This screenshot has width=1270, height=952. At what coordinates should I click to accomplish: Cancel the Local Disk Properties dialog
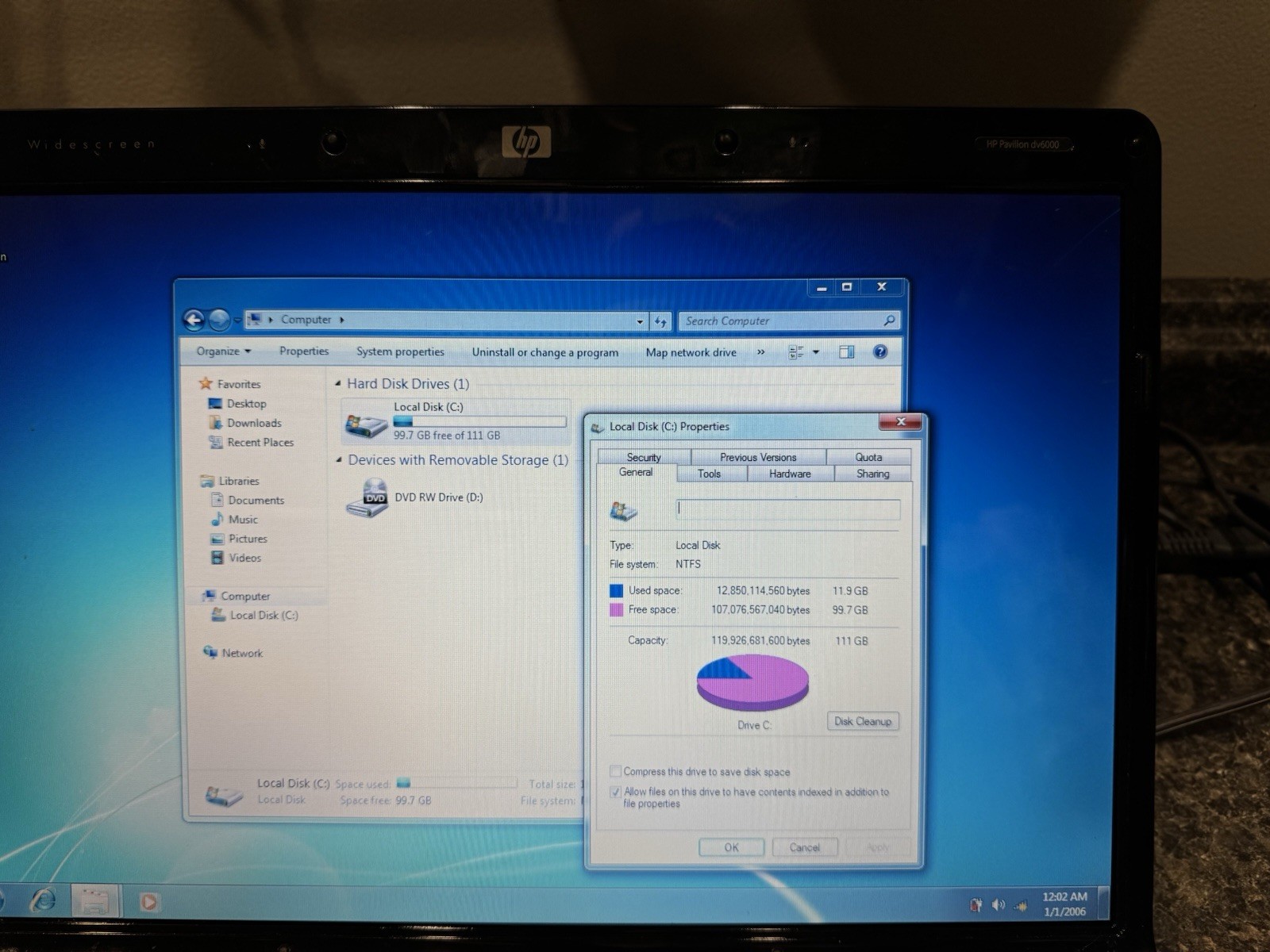tap(804, 847)
